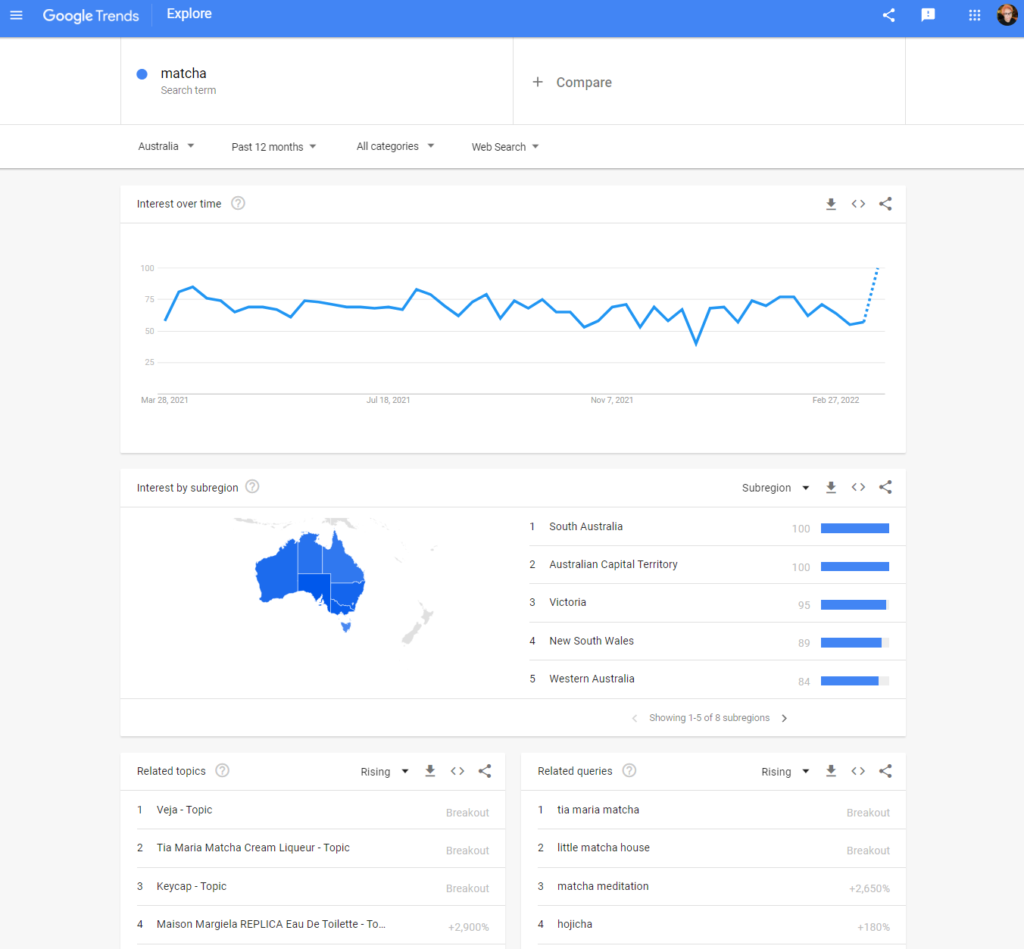Viewport: 1024px width, 949px height.
Task: Open the Google account avatar
Action: point(1007,15)
